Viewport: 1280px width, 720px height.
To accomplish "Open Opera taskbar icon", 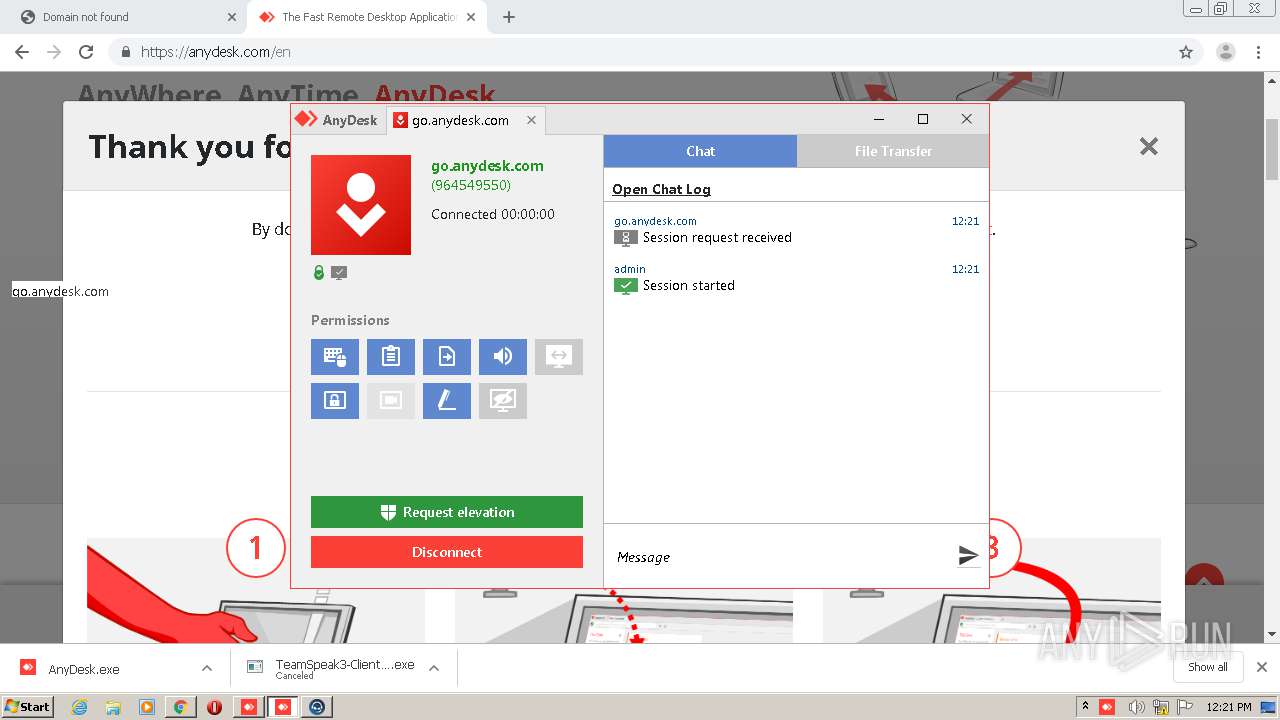I will pyautogui.click(x=214, y=707).
